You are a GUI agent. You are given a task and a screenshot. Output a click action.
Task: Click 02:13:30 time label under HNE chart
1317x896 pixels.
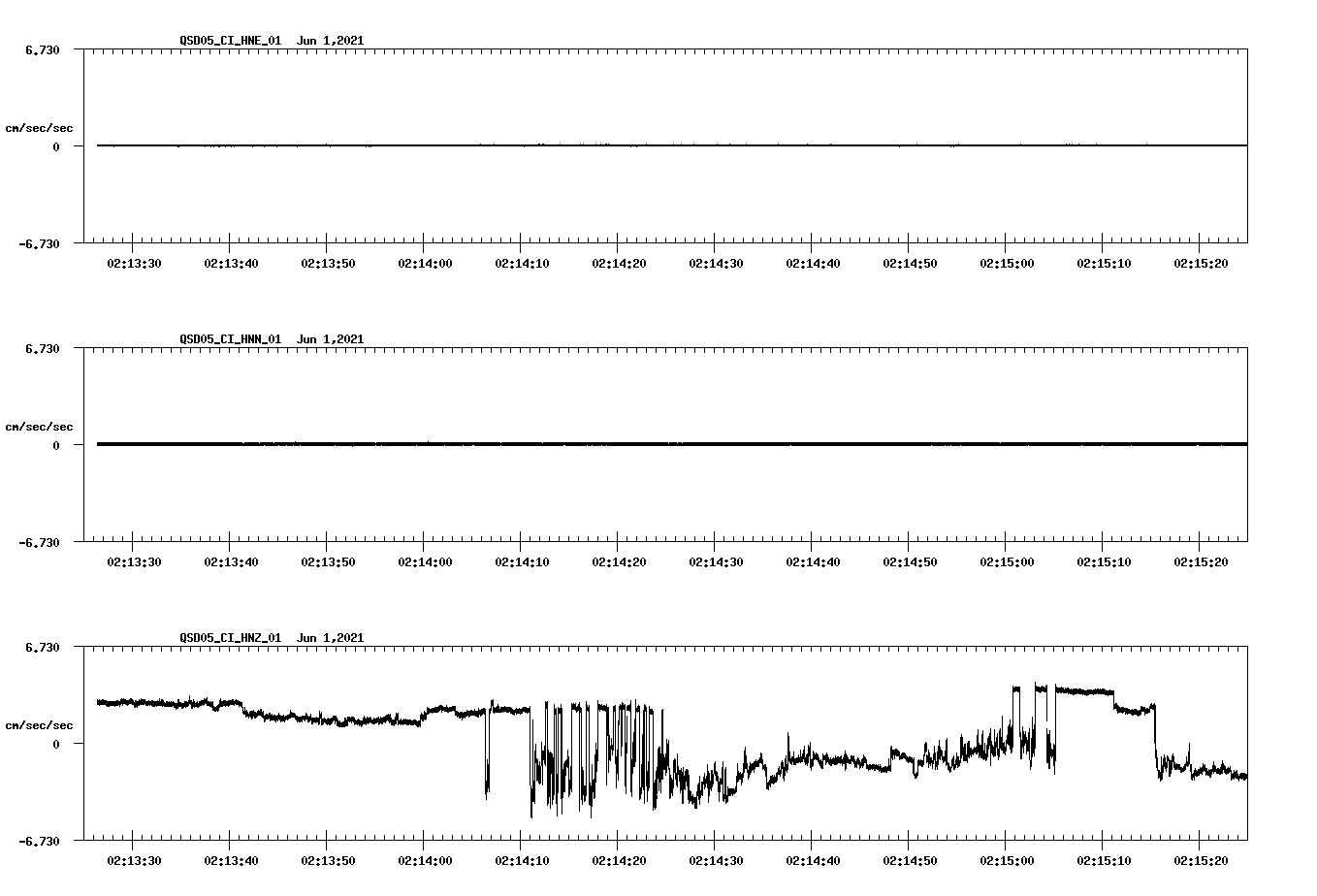(134, 264)
